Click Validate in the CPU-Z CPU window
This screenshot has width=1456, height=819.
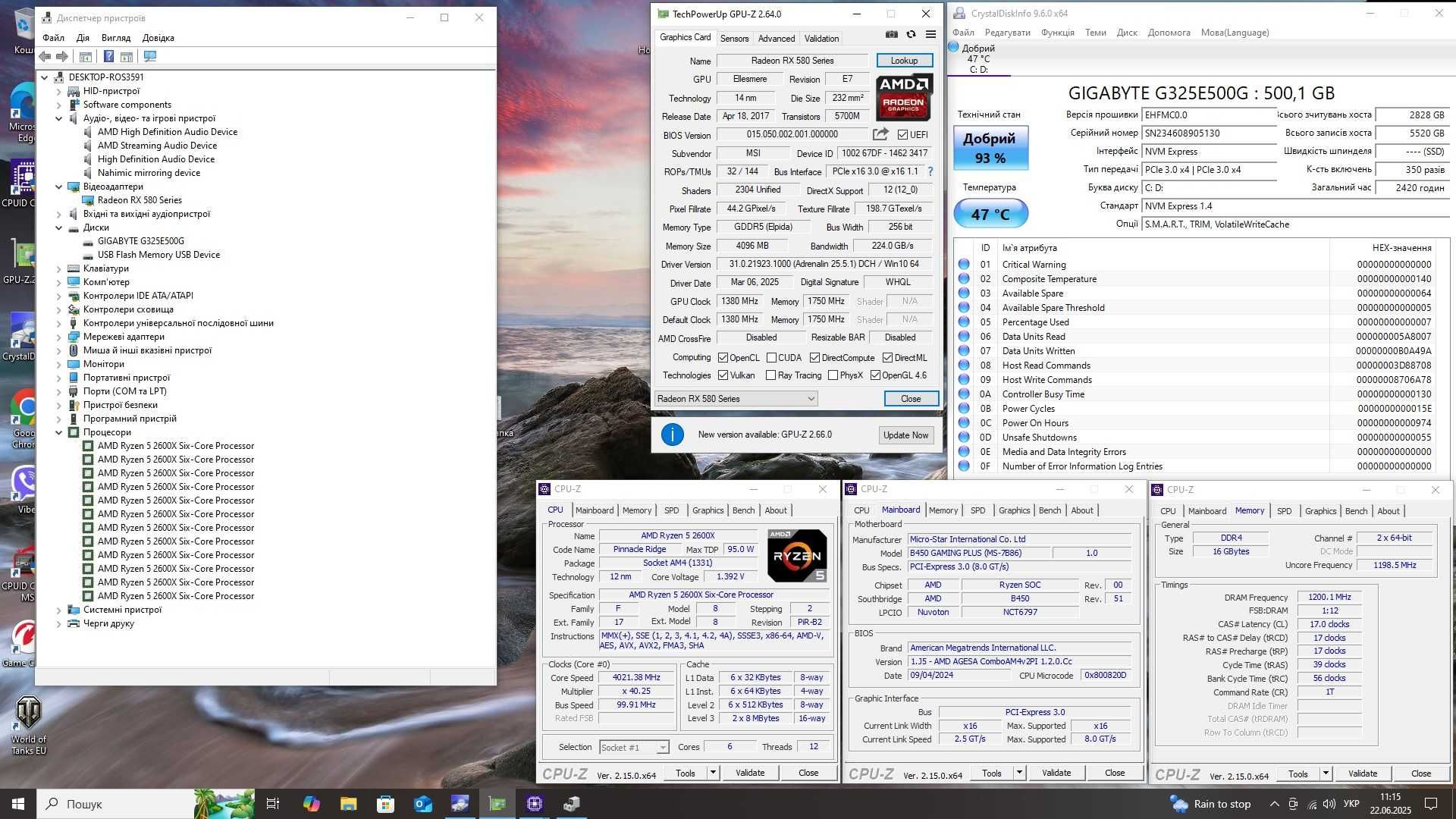click(x=750, y=773)
